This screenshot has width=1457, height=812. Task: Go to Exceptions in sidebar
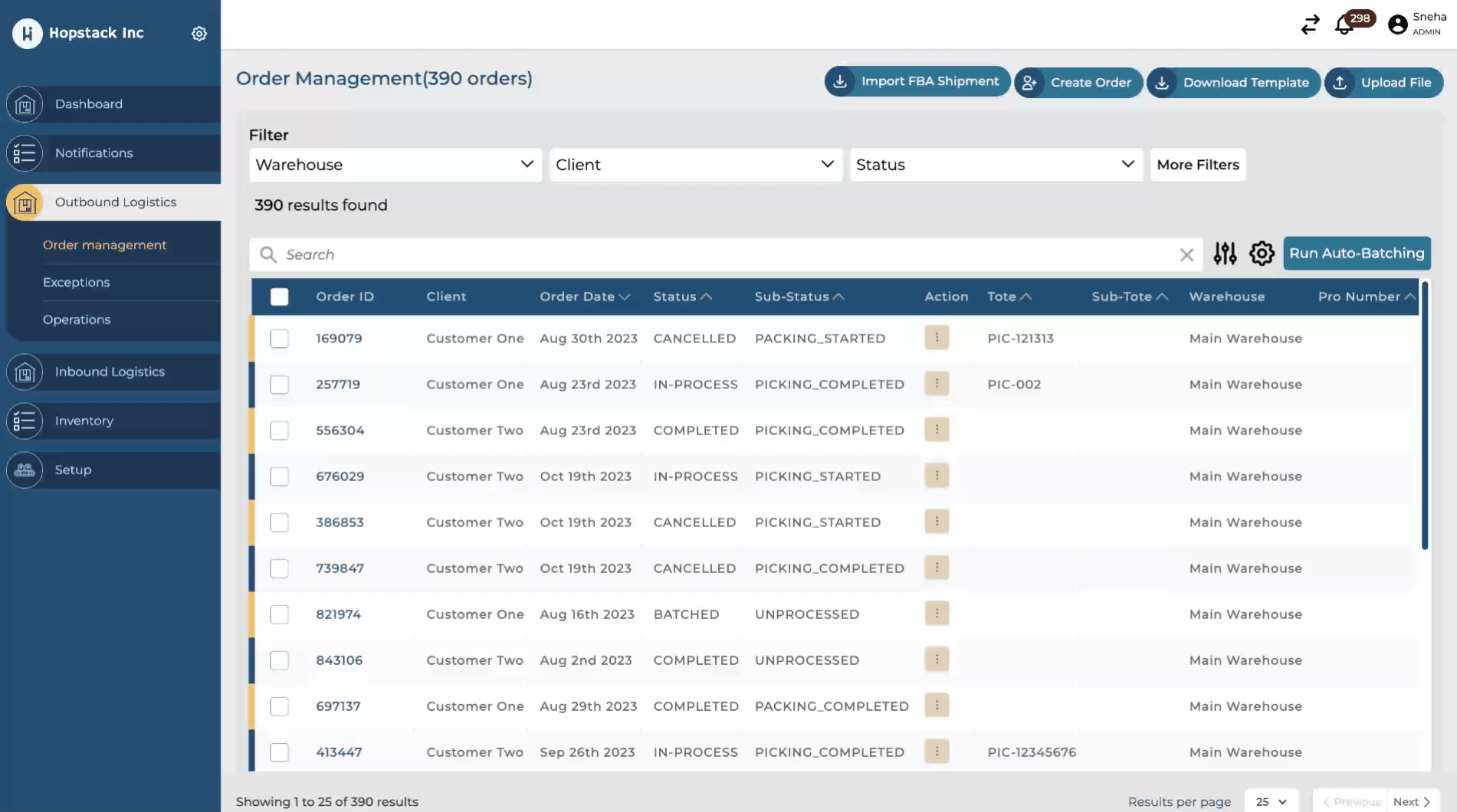[x=77, y=283]
